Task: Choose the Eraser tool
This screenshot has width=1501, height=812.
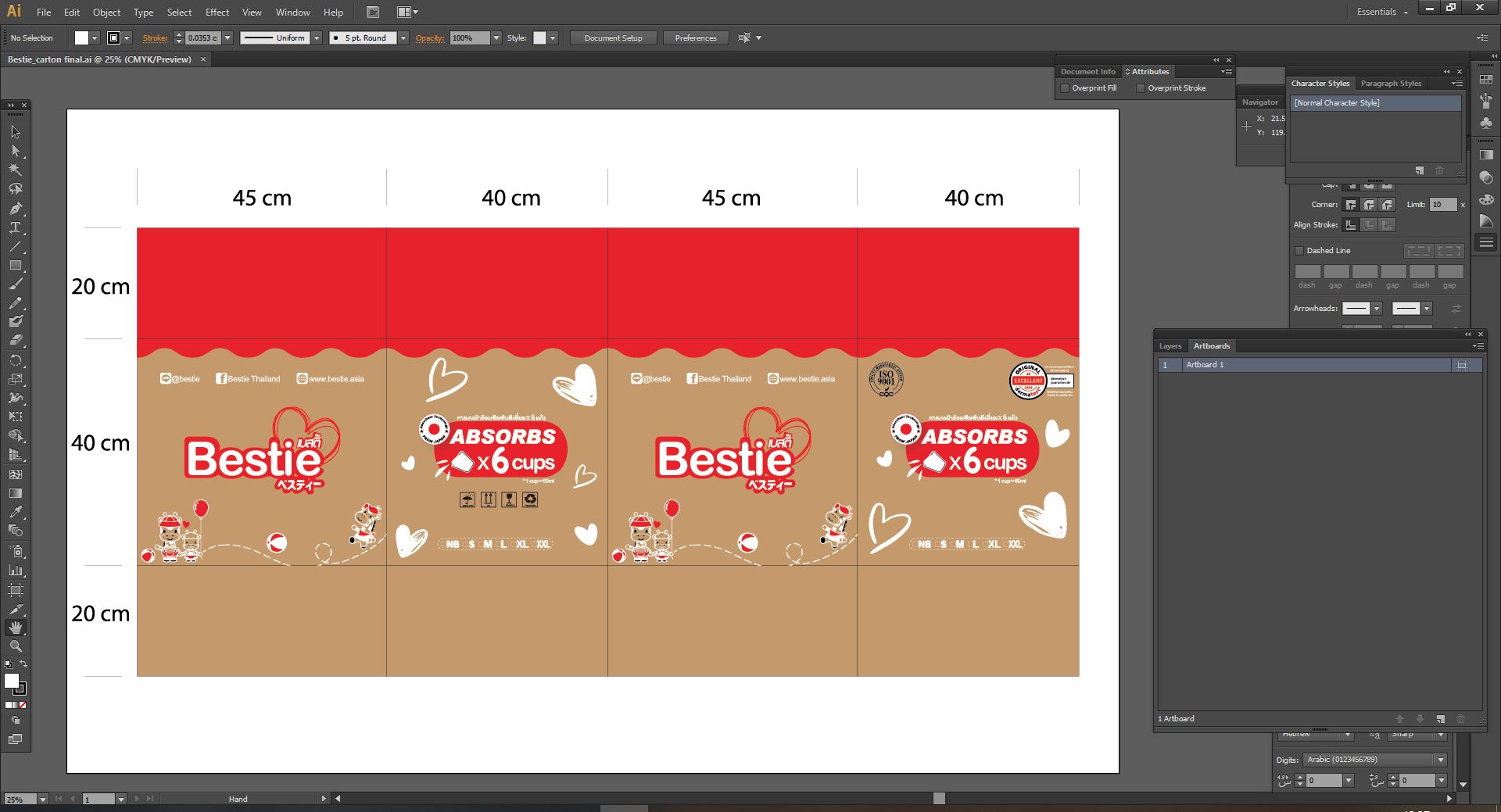Action: pyautogui.click(x=16, y=341)
